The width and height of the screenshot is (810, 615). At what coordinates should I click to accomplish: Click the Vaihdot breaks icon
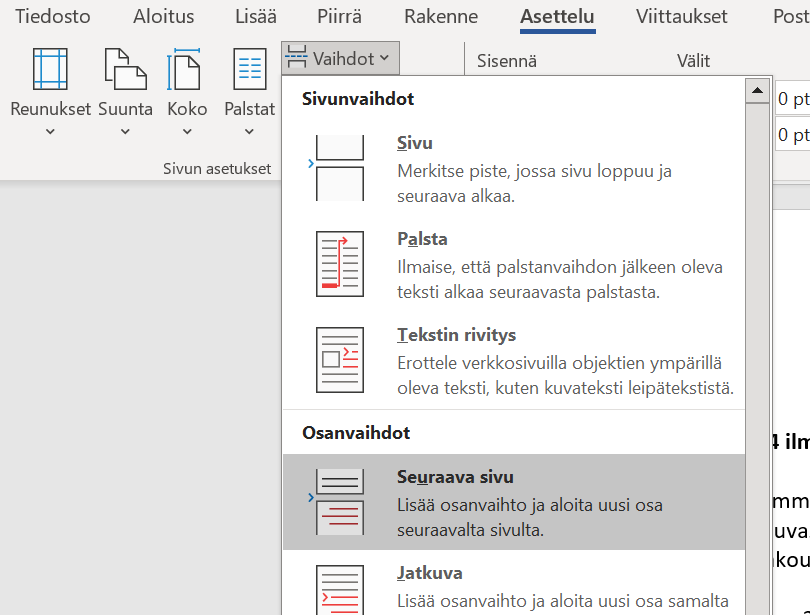339,58
